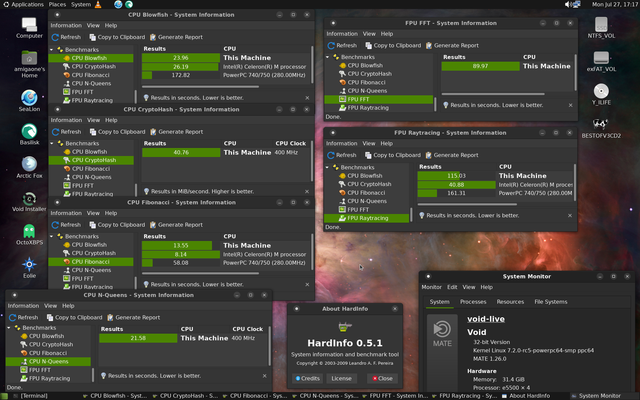
Task: Click VLC cone launcher in top panel
Action: pyautogui.click(x=98, y=4)
